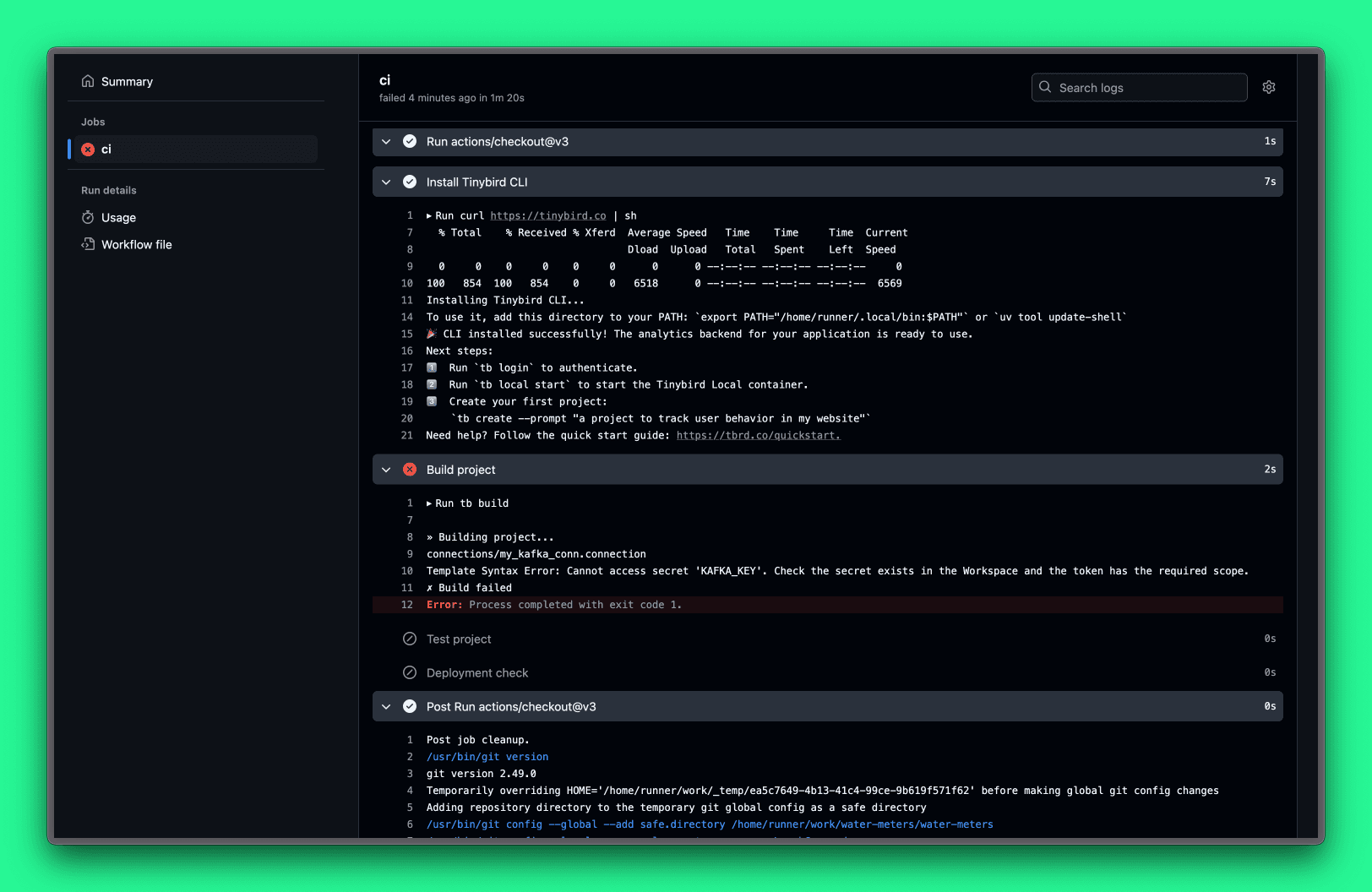The image size is (1372, 892).
Task: Click the Workflow file icon
Action: pyautogui.click(x=88, y=244)
